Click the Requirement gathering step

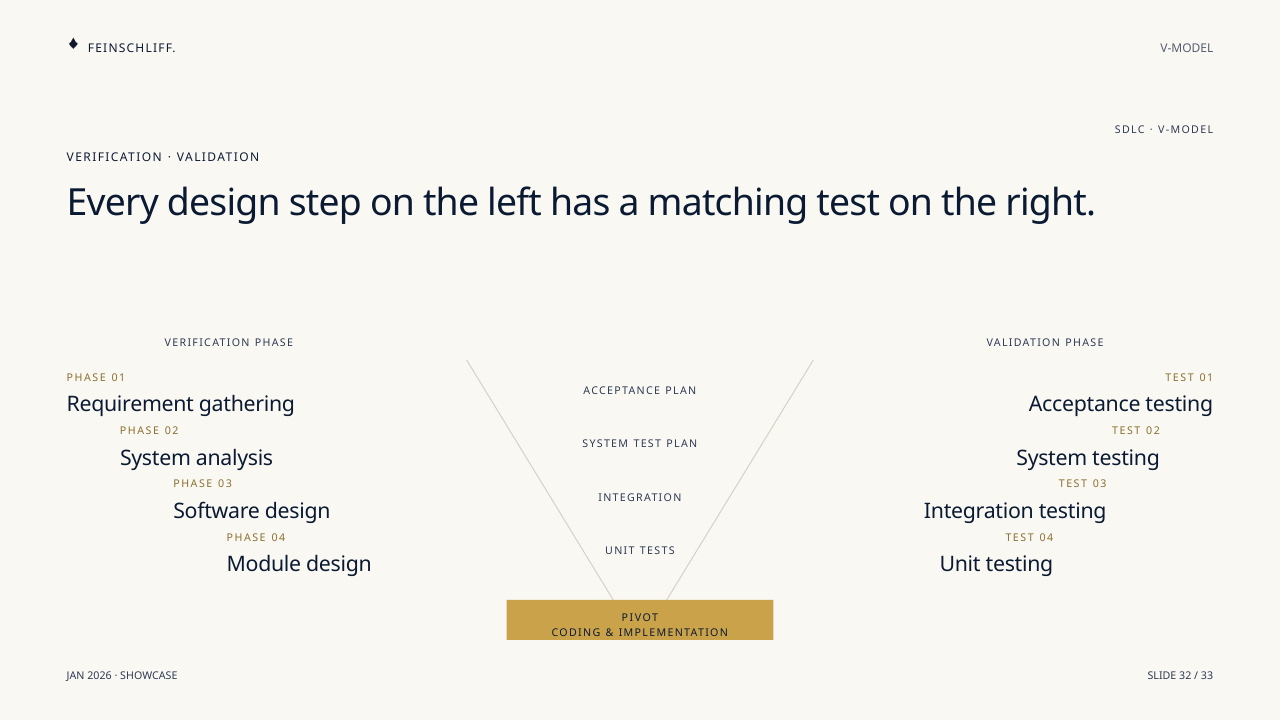pyautogui.click(x=180, y=404)
